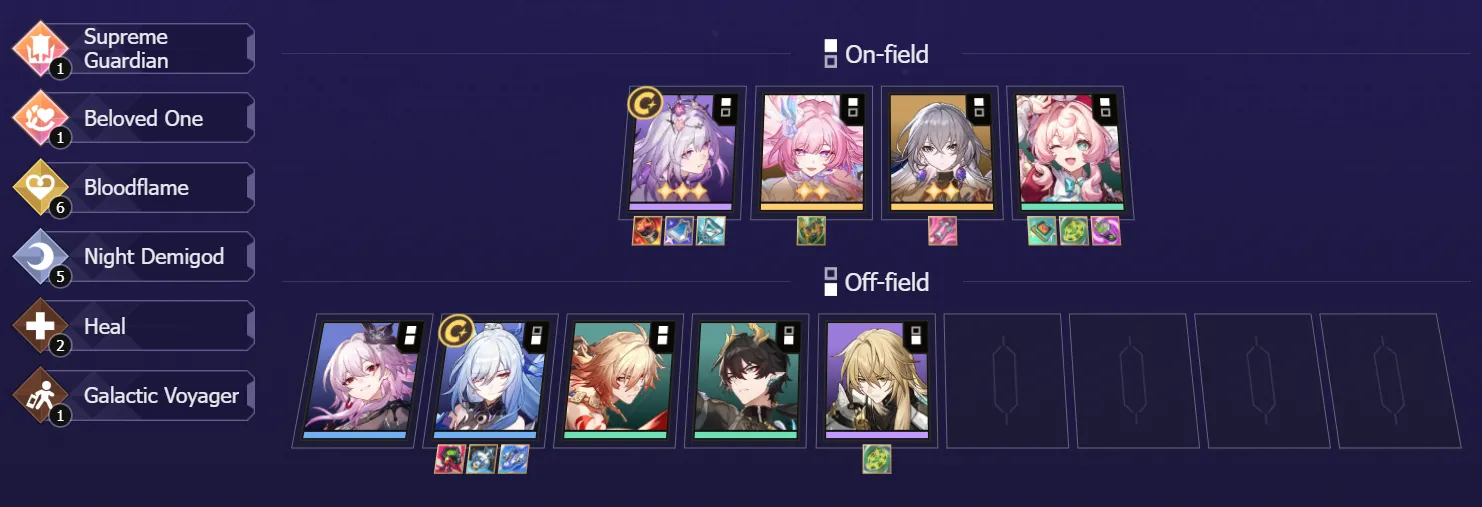1482x507 pixels.
Task: Open the Galactic Voyager bond entry
Action: (x=133, y=396)
